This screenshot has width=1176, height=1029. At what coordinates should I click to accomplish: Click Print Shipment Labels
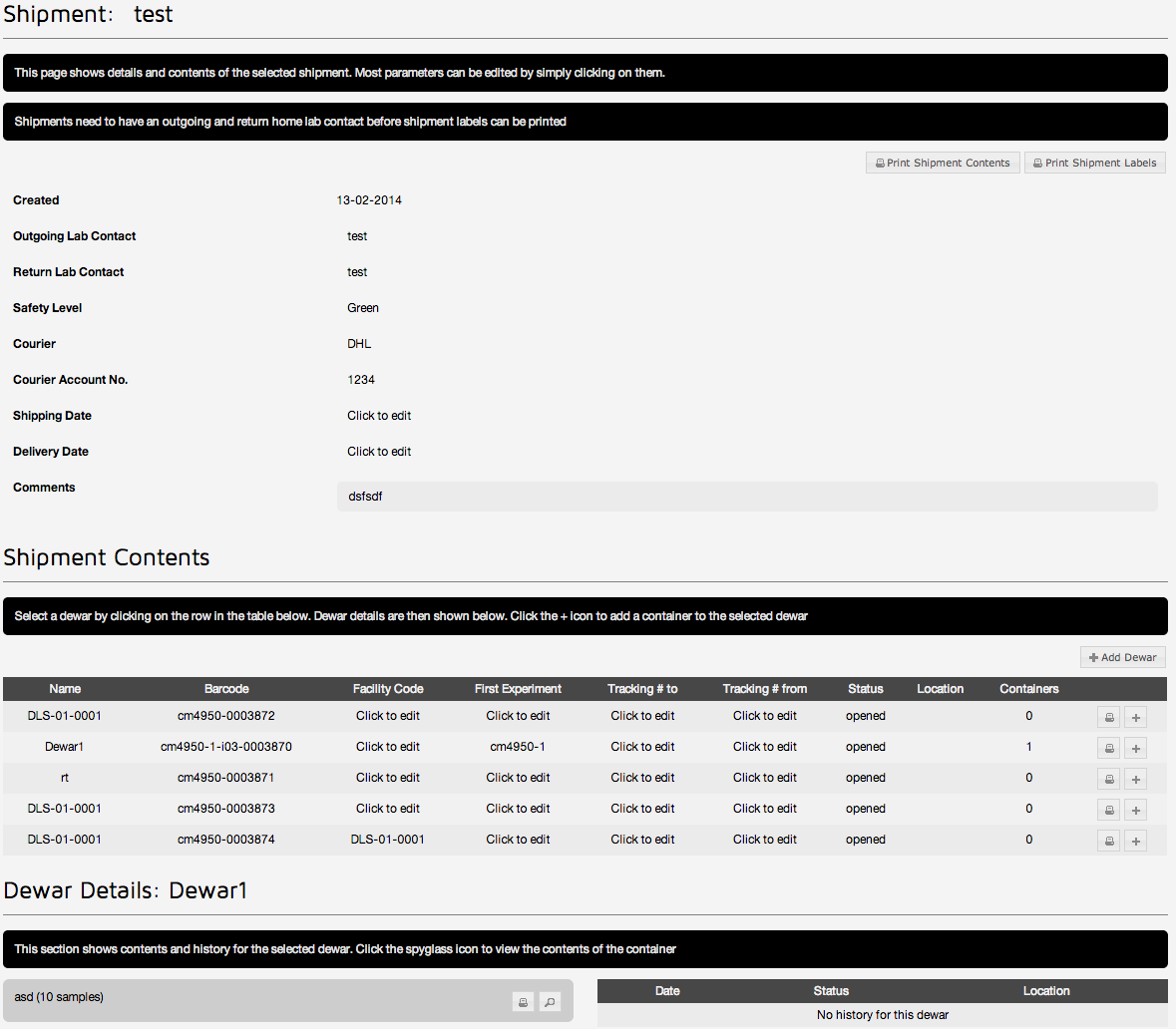1094,162
